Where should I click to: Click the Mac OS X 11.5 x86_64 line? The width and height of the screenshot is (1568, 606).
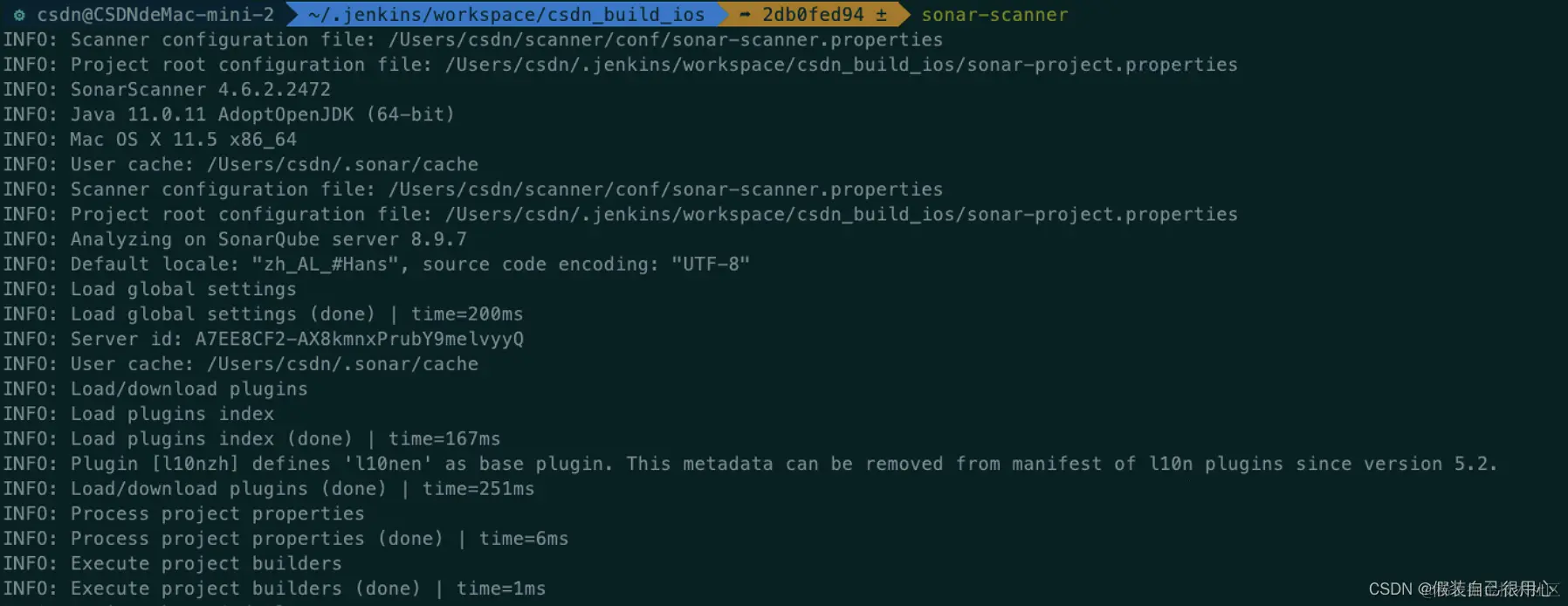point(150,140)
